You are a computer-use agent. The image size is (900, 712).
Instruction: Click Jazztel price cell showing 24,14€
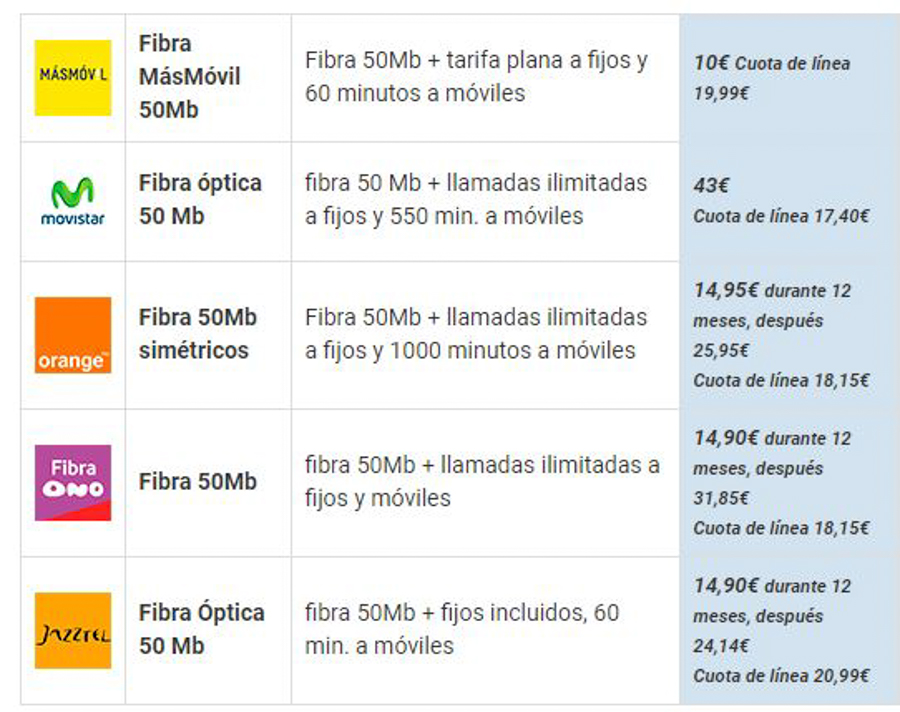pyautogui.click(x=789, y=630)
